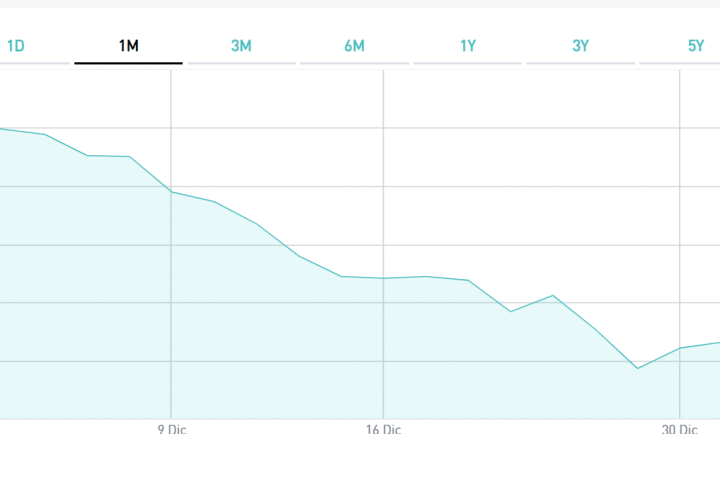Click the lowest point of the chart line

pos(638,368)
